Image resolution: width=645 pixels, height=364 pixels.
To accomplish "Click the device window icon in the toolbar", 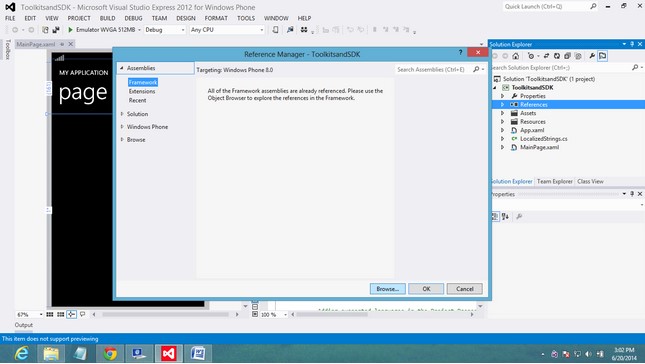I will 276,30.
